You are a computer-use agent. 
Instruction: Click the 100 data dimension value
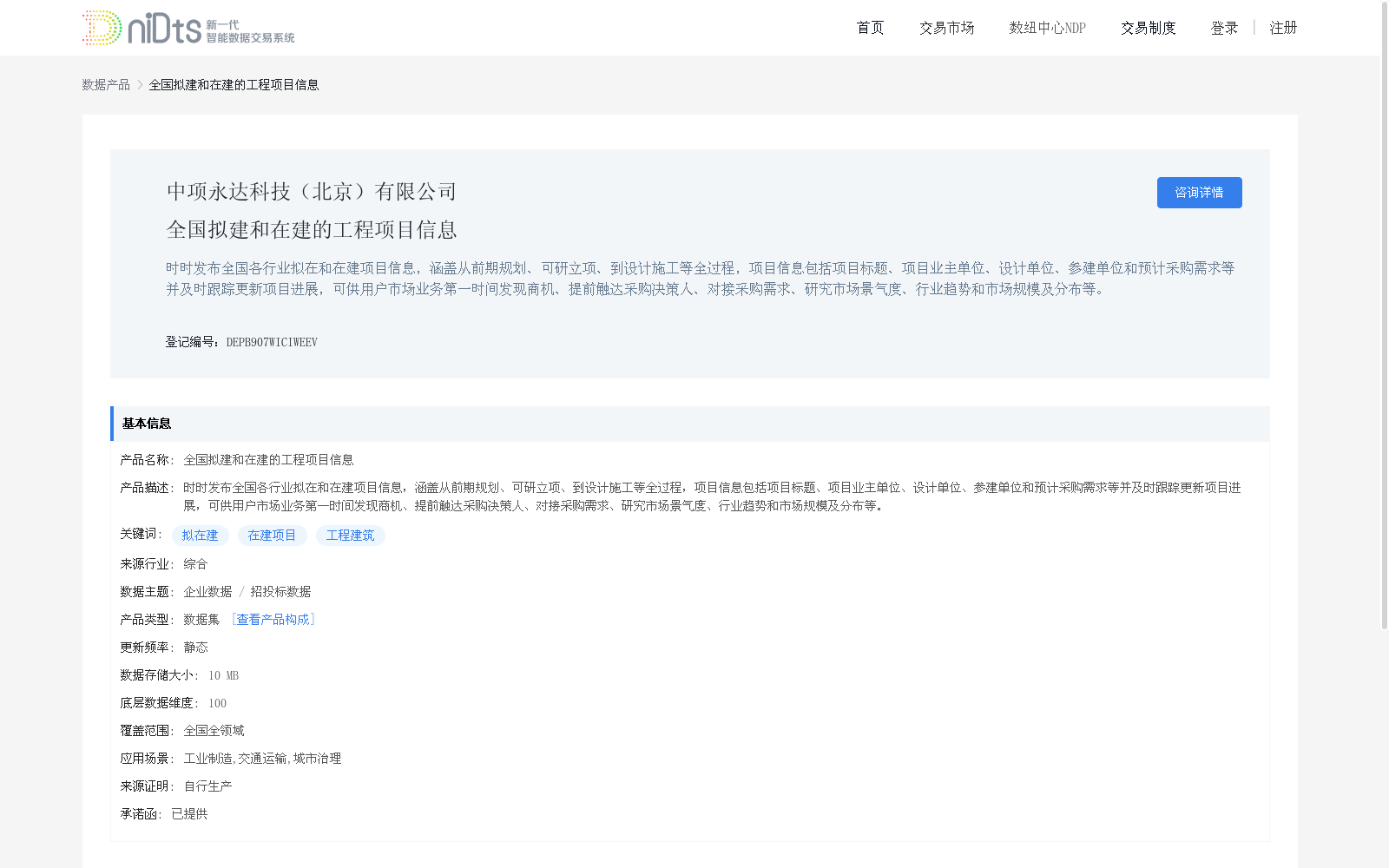point(217,702)
